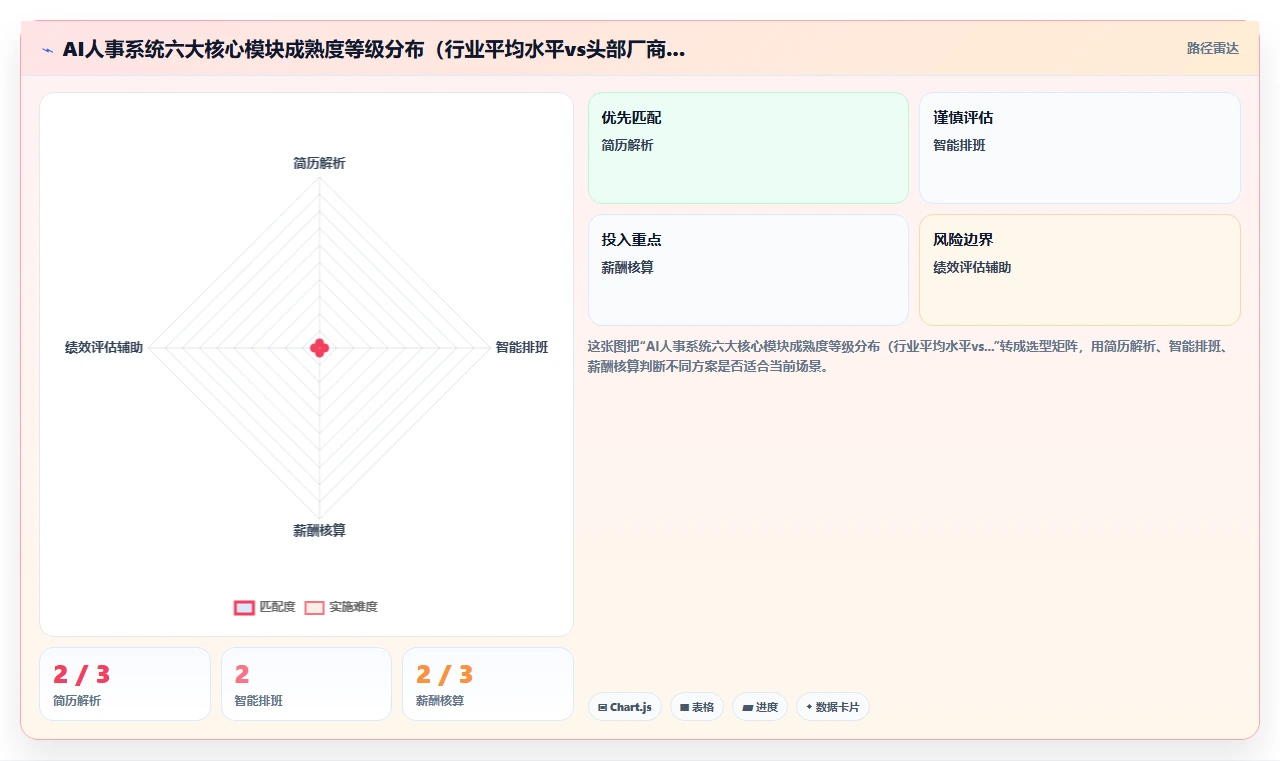Click the 进度 tag chip
Screen dimensions: 1280x761
[x=760, y=707]
